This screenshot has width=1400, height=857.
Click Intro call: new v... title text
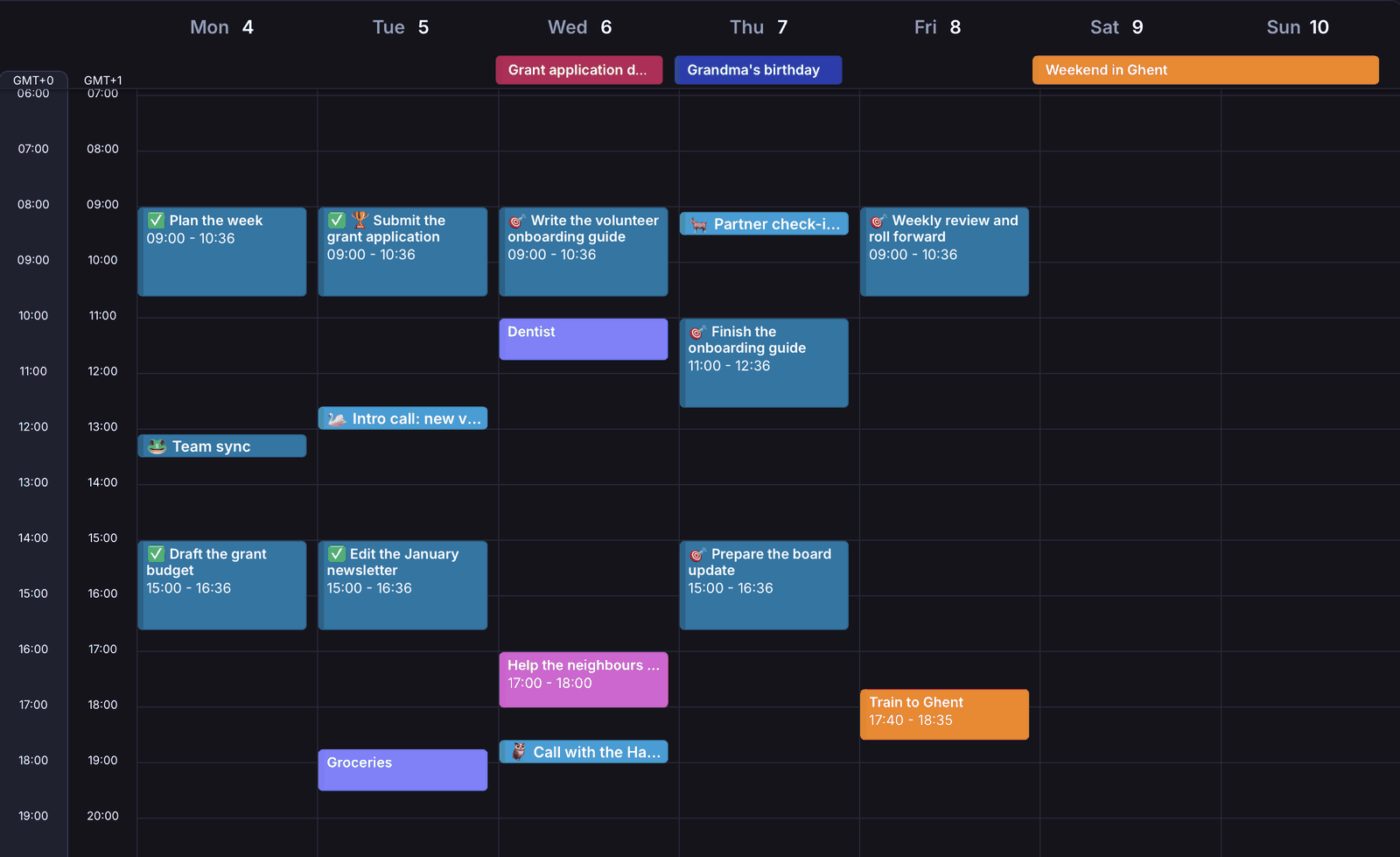pyautogui.click(x=416, y=419)
